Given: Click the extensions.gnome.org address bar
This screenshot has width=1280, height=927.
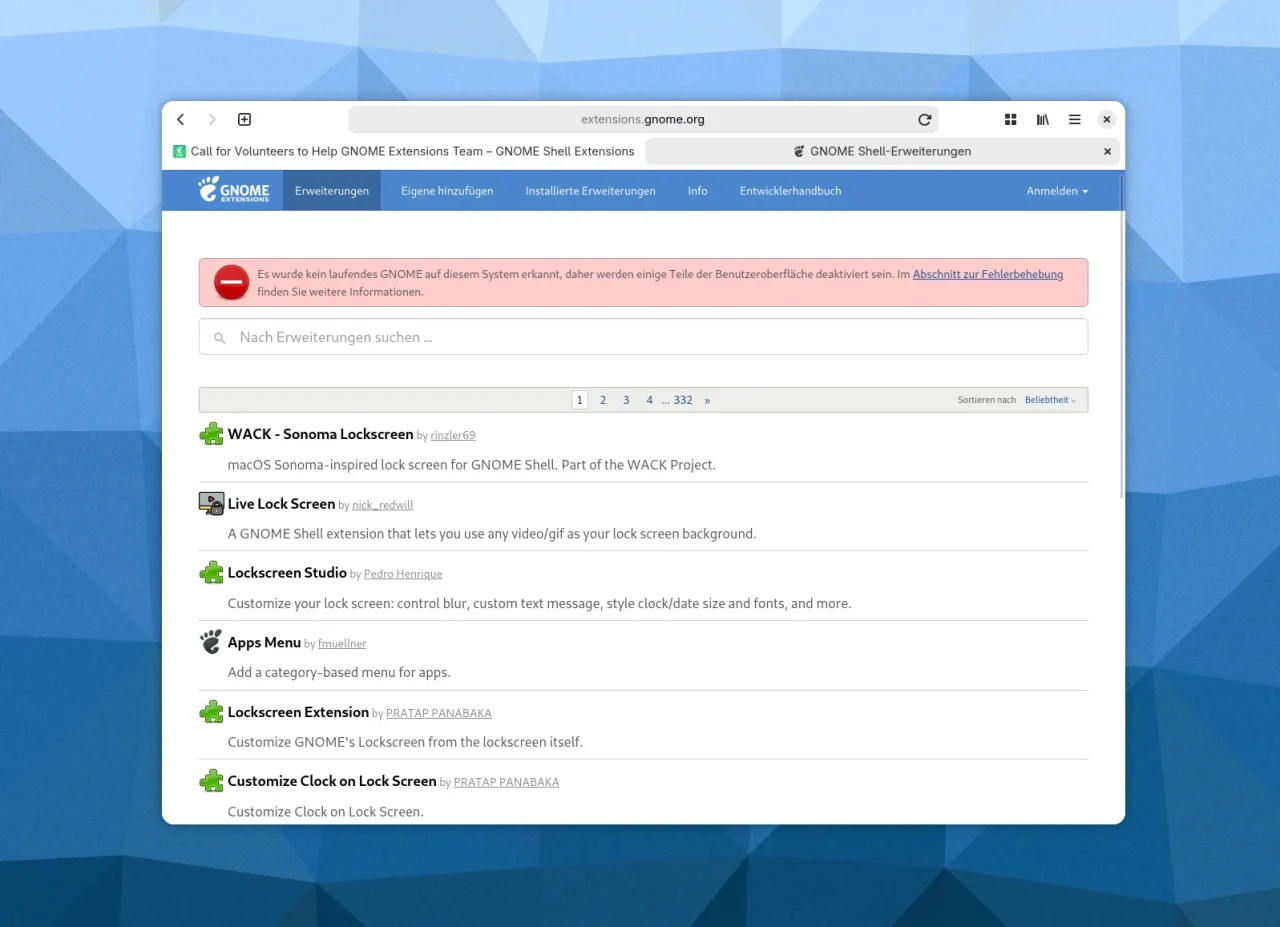Looking at the screenshot, I should coord(643,120).
